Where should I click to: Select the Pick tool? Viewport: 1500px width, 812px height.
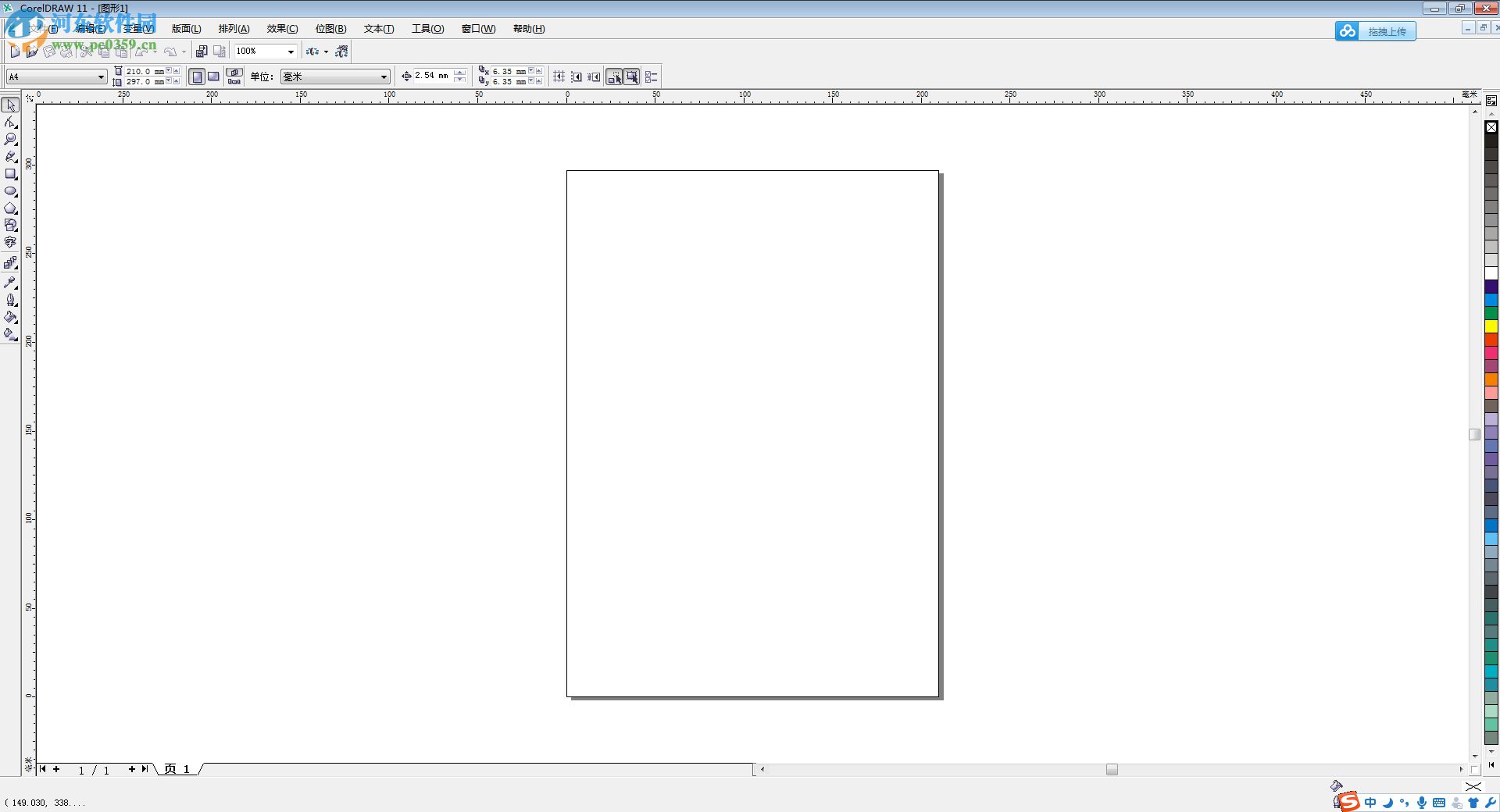point(10,104)
